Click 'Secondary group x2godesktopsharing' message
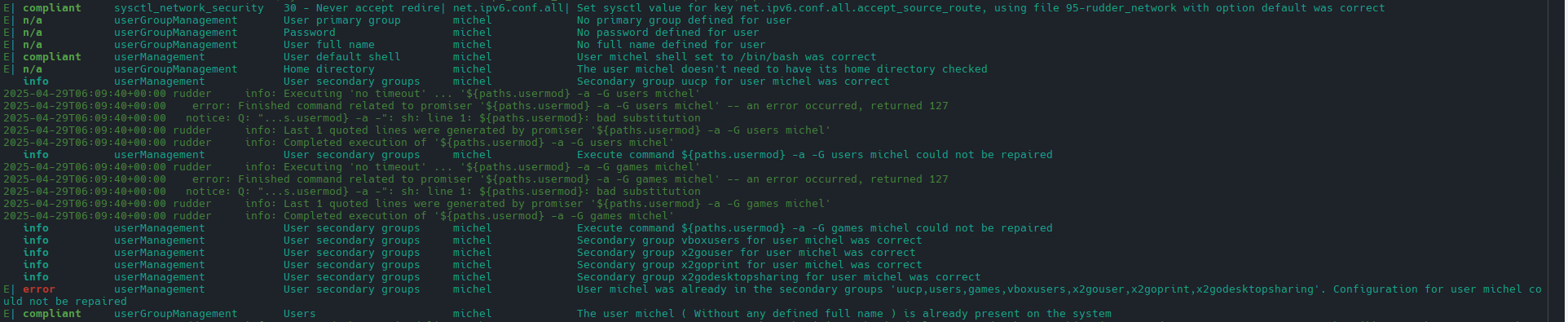 779,277
